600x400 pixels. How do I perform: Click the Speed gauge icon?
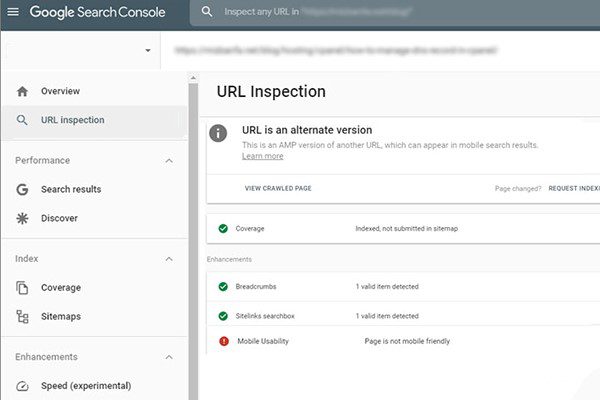click(x=22, y=386)
